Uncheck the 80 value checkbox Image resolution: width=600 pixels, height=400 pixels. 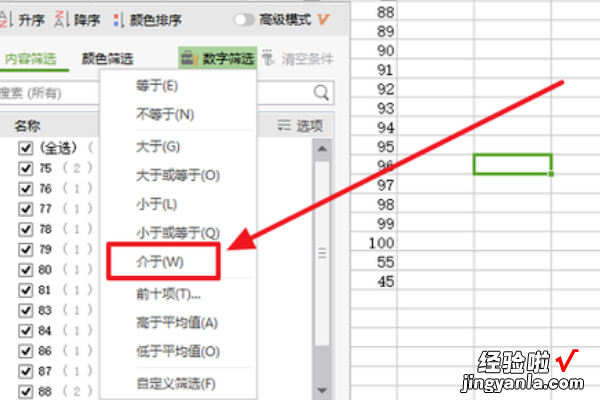pos(26,269)
